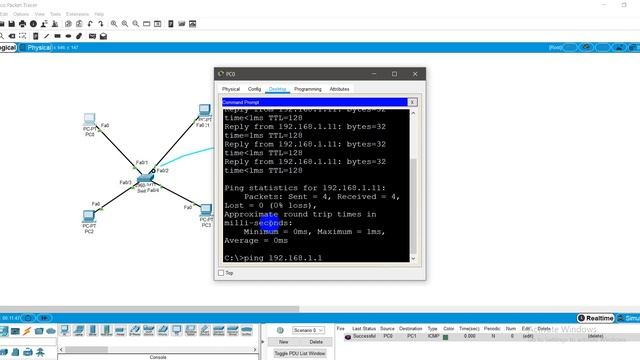The width and height of the screenshot is (640, 360).
Task: Click the PC0 computer in topology
Action: click(89, 119)
